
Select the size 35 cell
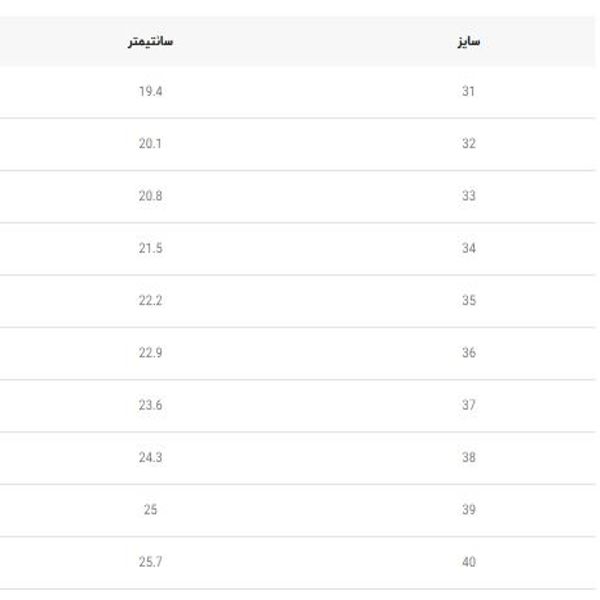click(469, 301)
